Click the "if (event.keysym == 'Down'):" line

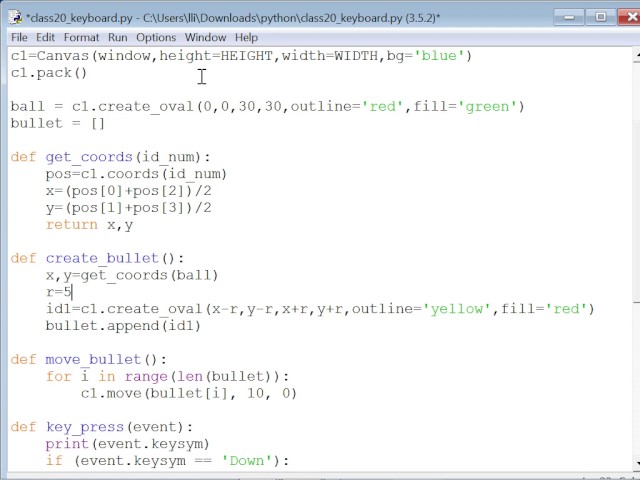(x=167, y=461)
